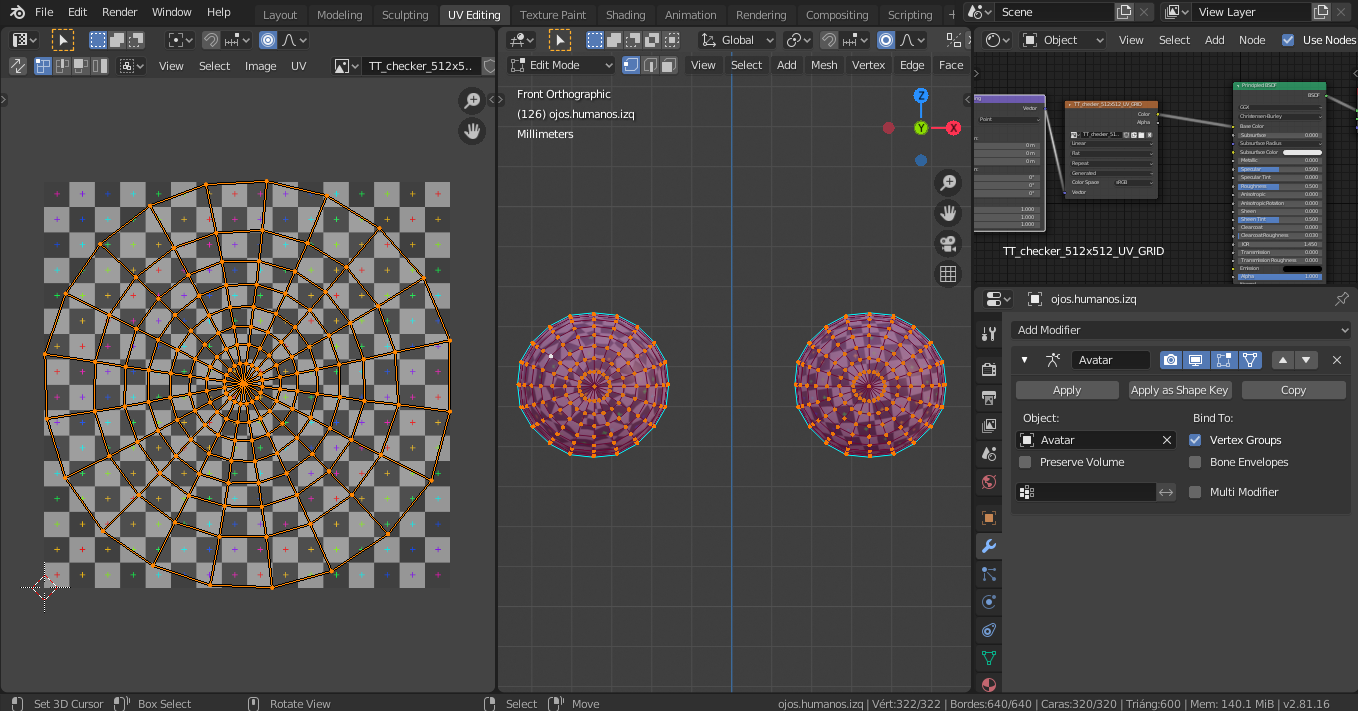Open the Object Data mesh properties tab
The width and height of the screenshot is (1358, 711).
tap(988, 658)
